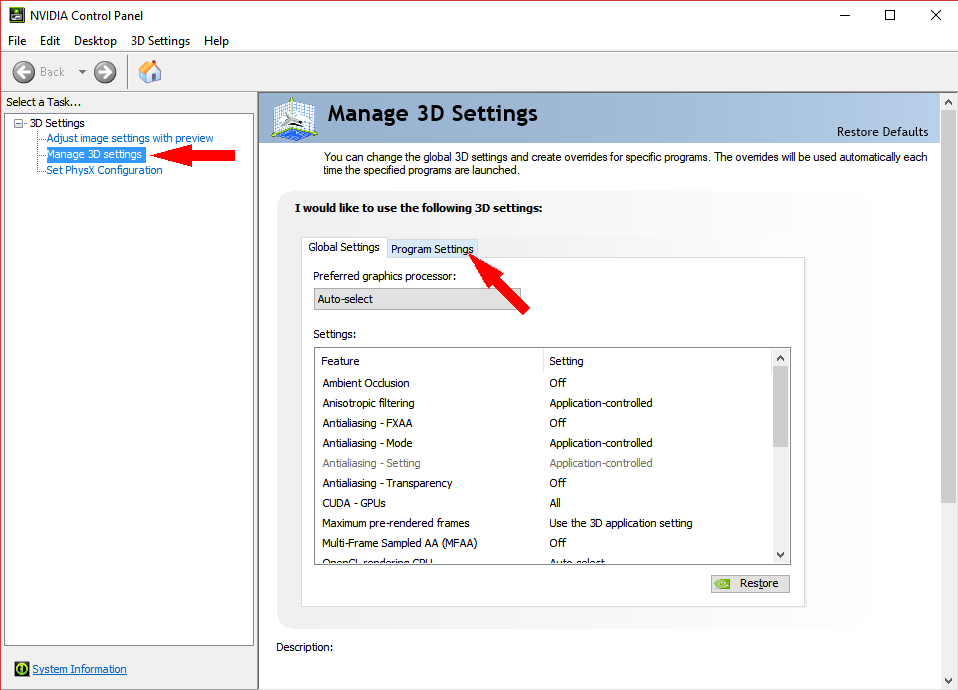Click the main page scroll up arrow
Viewport: 958px width, 690px height.
click(x=948, y=102)
